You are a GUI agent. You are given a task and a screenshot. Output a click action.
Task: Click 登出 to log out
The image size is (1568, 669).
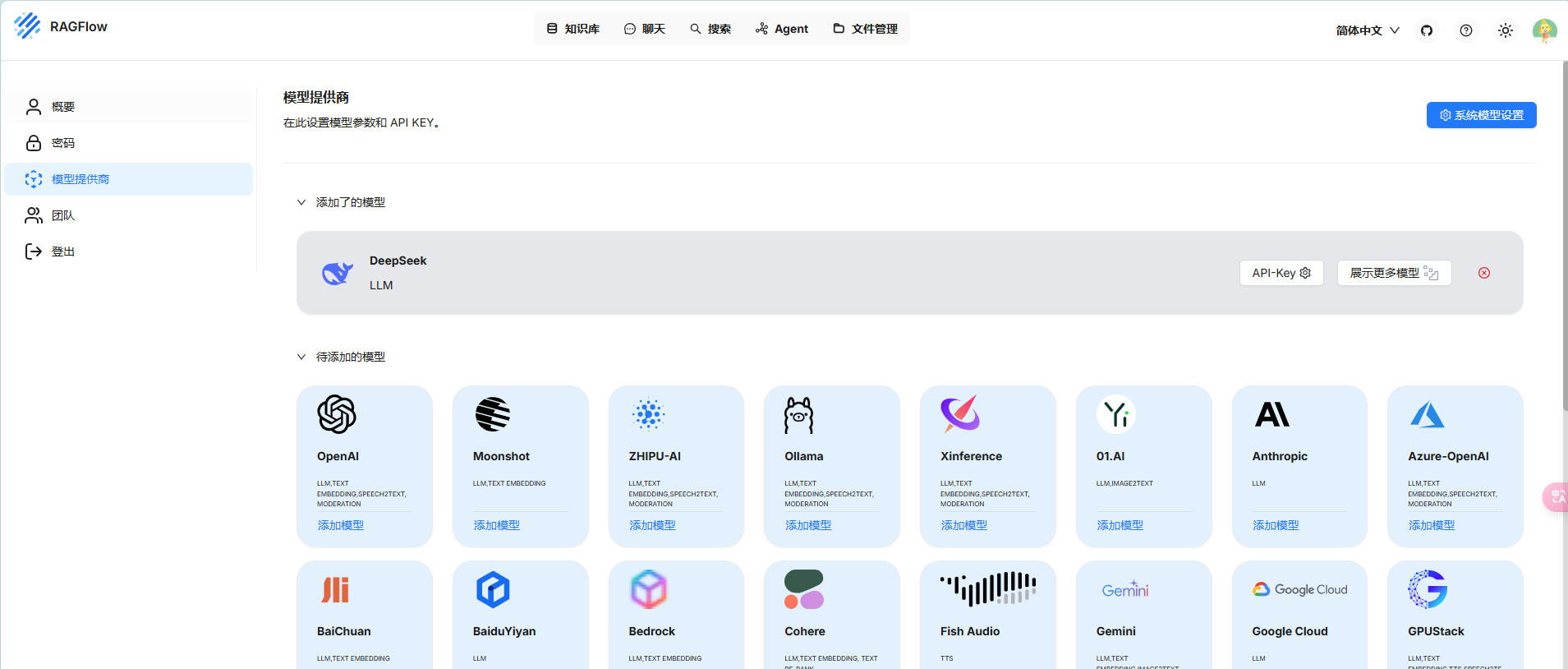click(x=129, y=251)
